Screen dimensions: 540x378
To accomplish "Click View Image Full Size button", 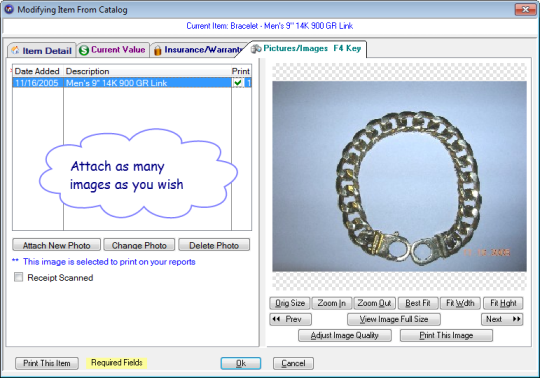I will pos(394,319).
